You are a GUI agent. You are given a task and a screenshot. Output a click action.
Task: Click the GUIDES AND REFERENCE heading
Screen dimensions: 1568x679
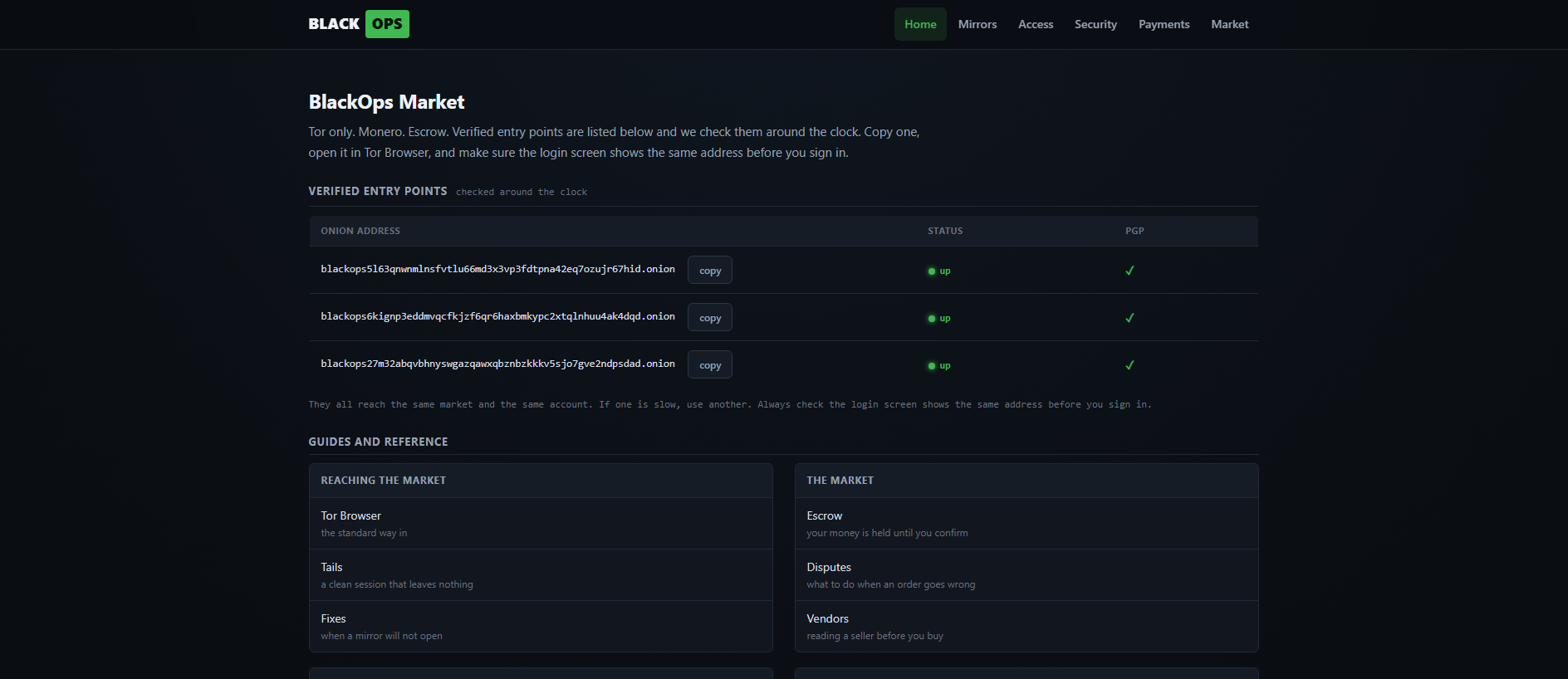pyautogui.click(x=378, y=442)
